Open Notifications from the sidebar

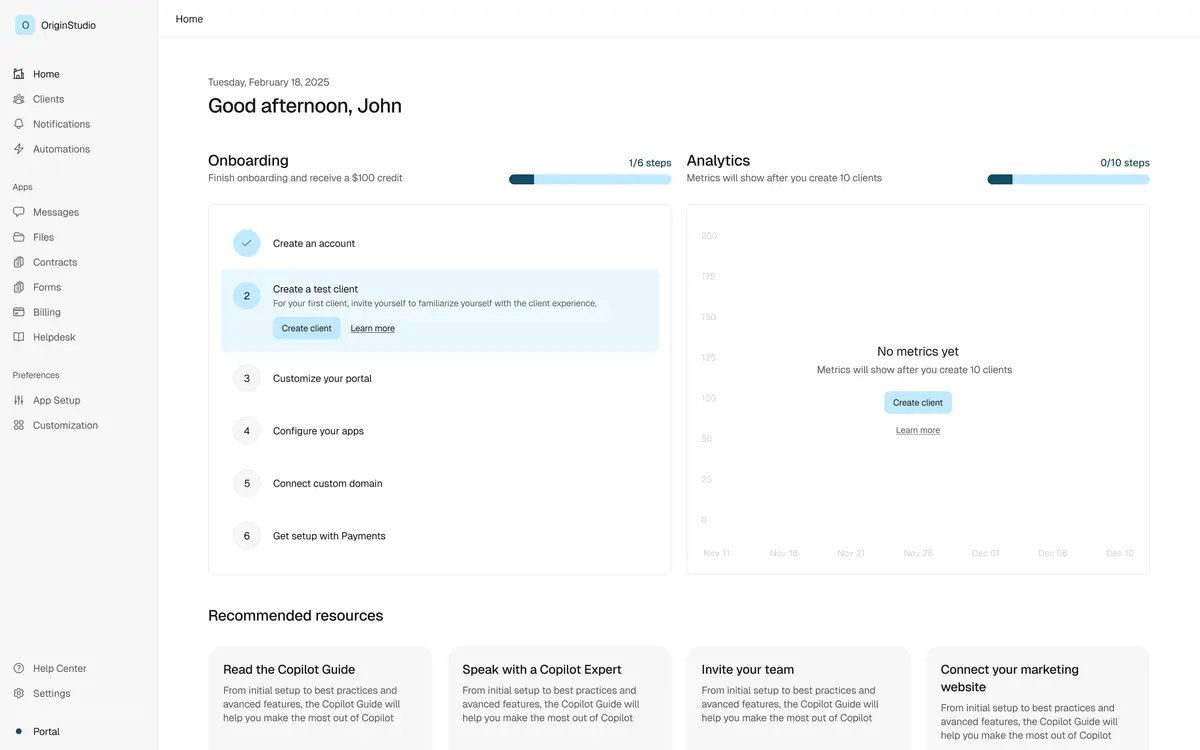[x=17, y=122]
